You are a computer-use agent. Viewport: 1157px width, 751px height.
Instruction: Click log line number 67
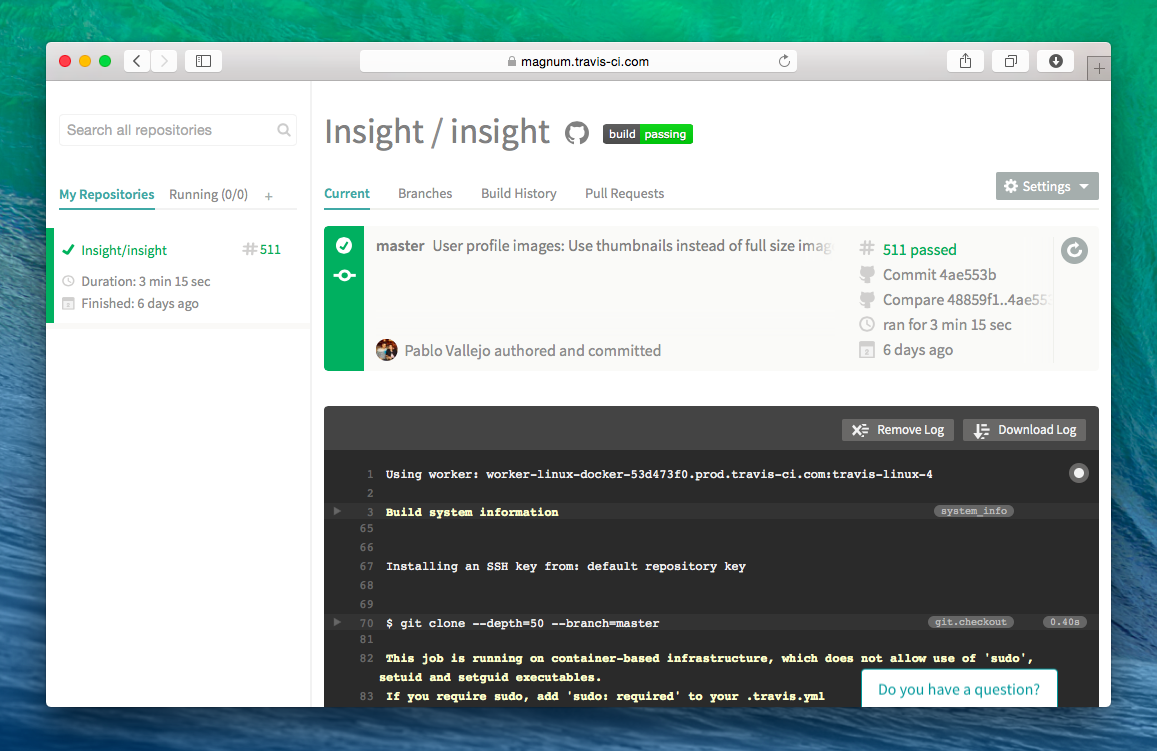point(367,566)
